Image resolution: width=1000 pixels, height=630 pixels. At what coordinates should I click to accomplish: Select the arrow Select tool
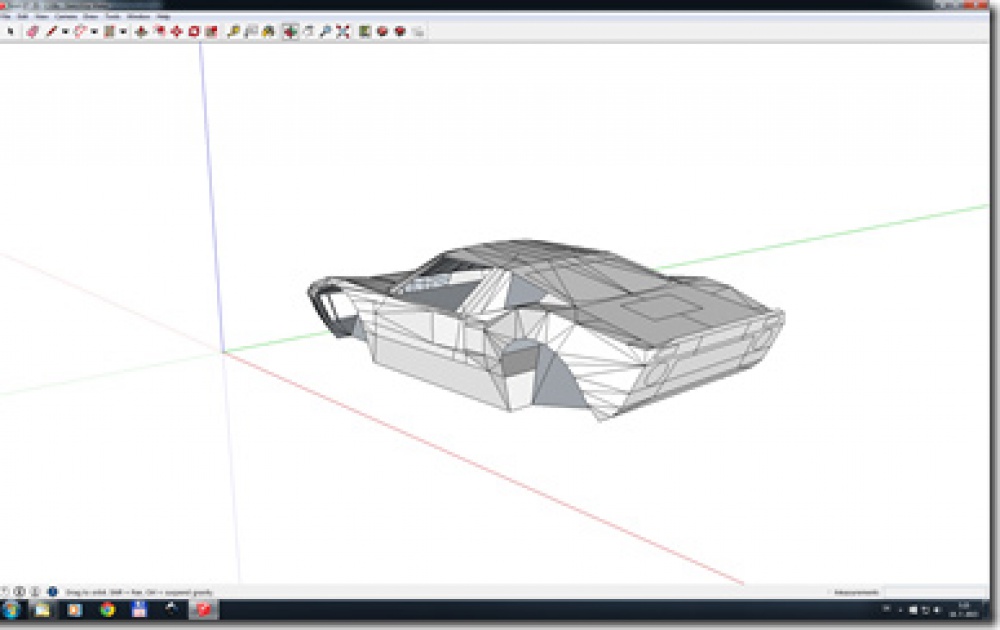pos(10,31)
